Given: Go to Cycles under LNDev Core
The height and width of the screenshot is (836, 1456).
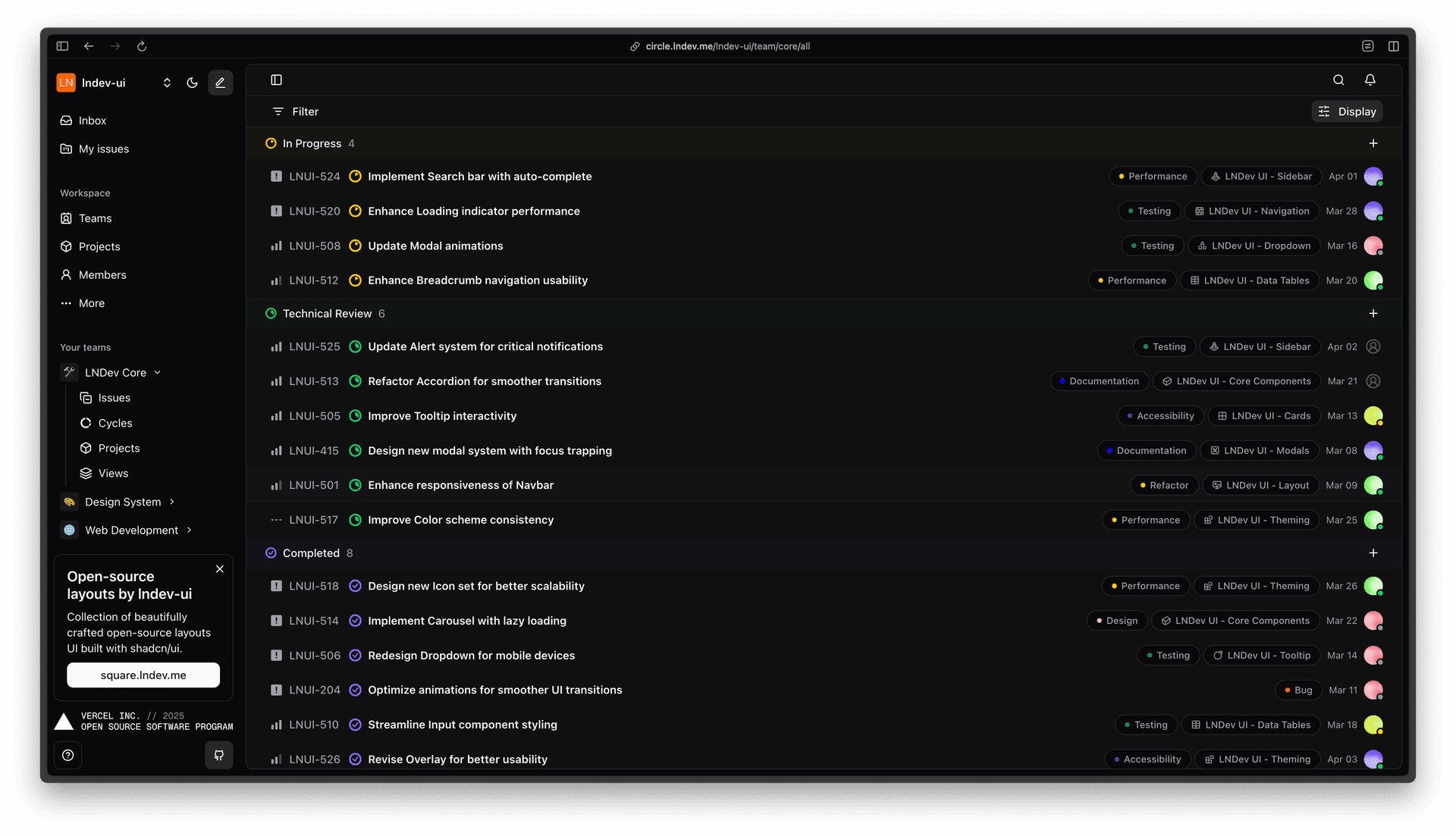Looking at the screenshot, I should coord(115,423).
